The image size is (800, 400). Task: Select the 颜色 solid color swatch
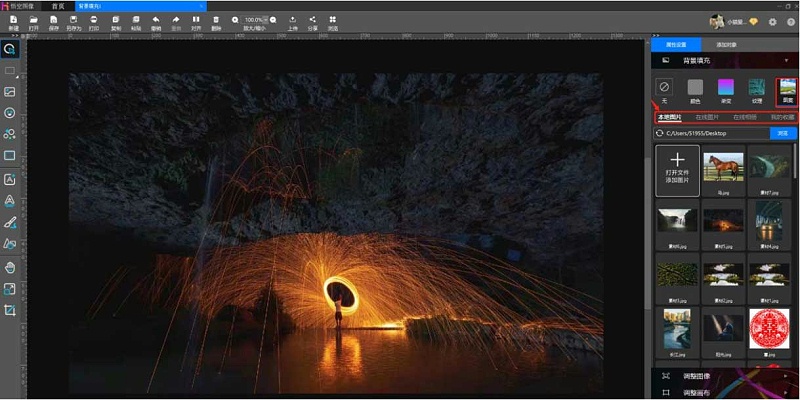695,87
